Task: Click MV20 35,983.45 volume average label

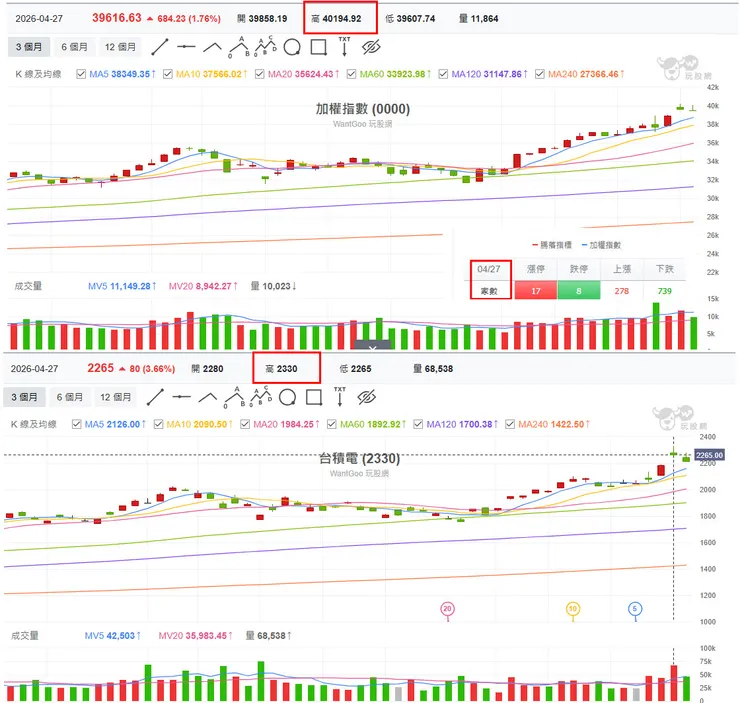Action: 195,636
